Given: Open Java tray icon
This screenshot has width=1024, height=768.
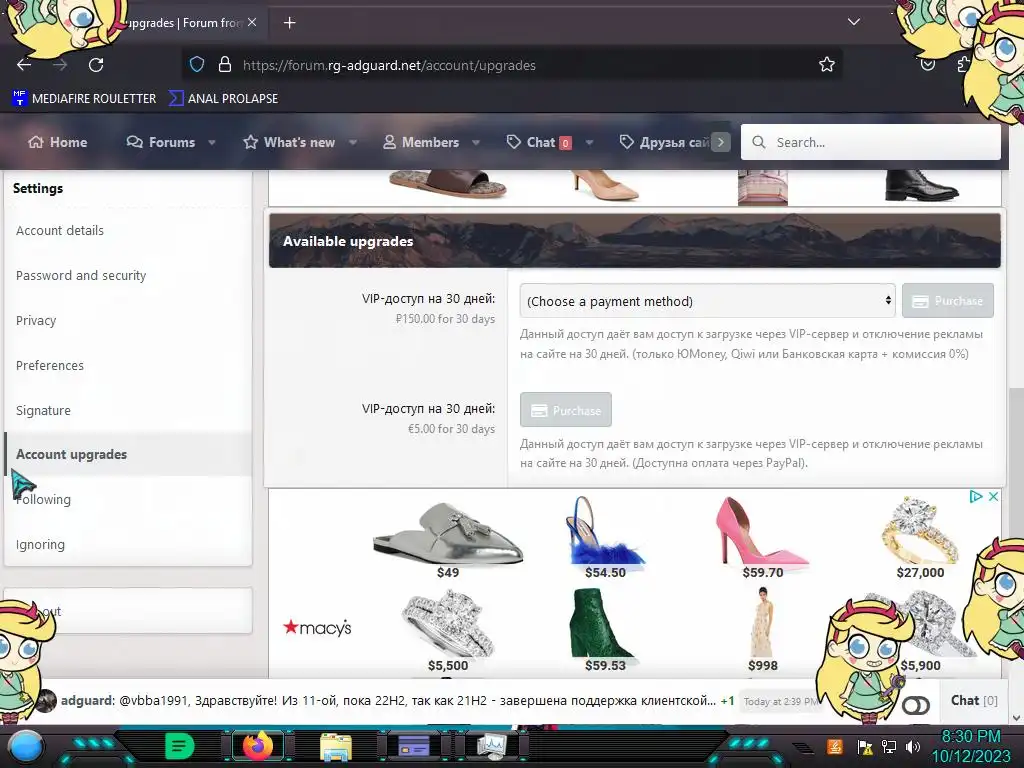Looking at the screenshot, I should coord(835,747).
